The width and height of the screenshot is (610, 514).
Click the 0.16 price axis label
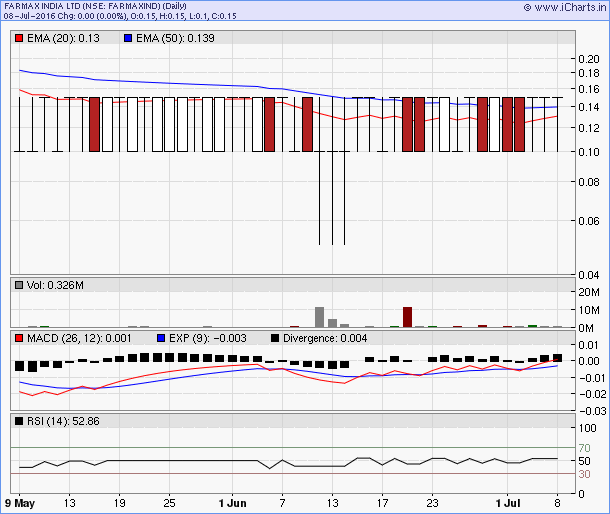point(589,89)
